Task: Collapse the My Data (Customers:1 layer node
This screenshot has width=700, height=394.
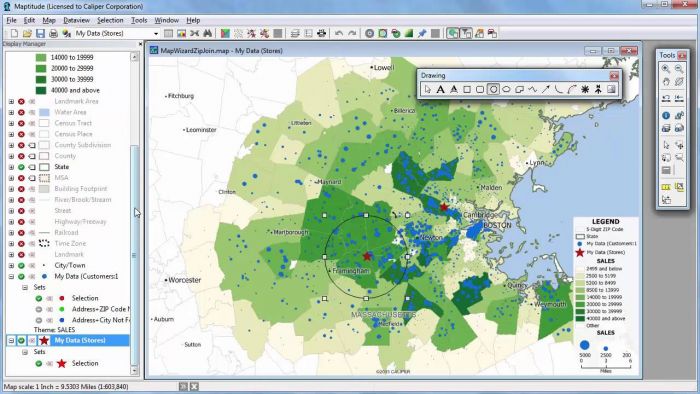Action: 11,276
